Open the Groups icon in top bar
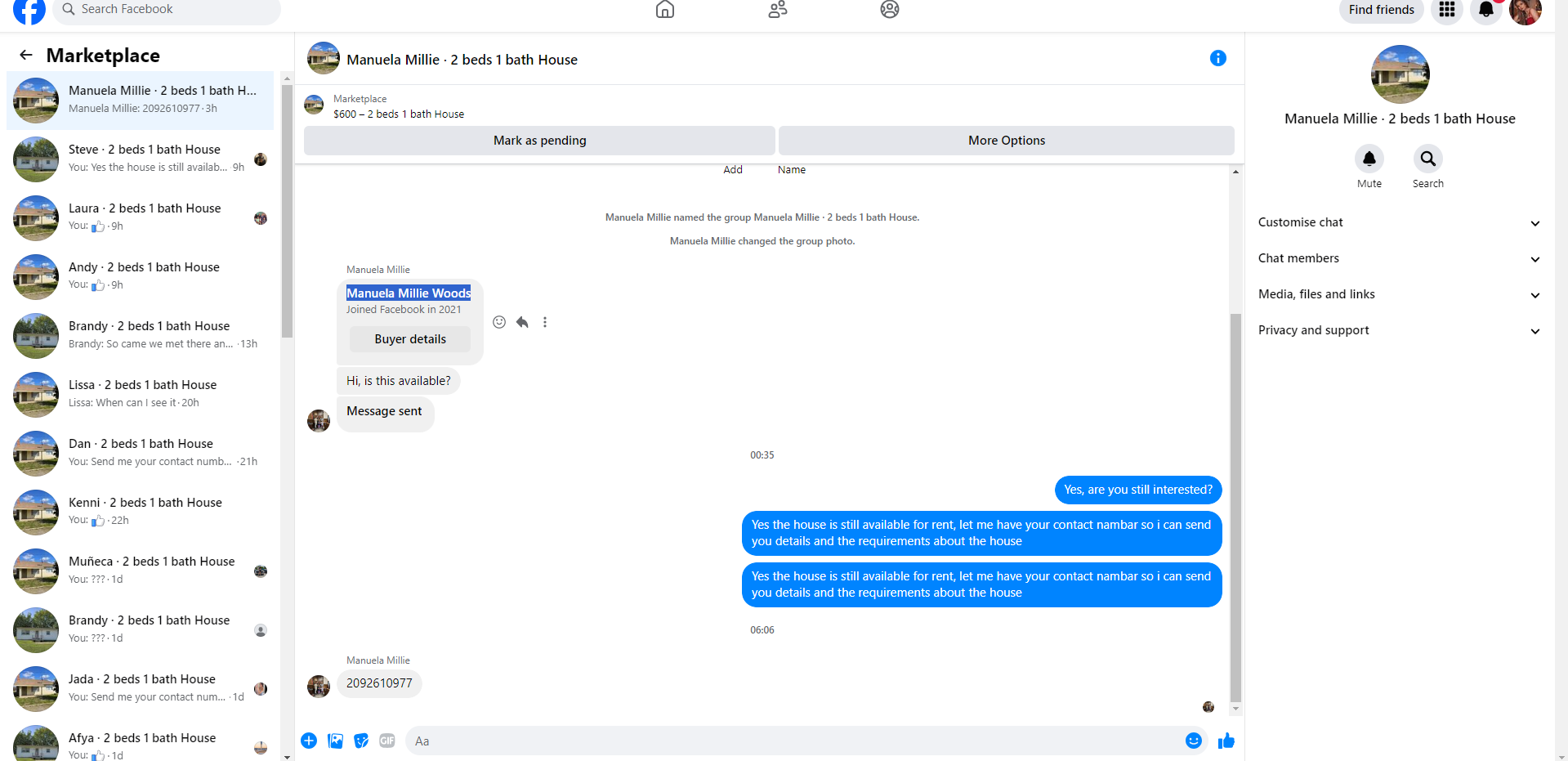Screen dimensions: 1568x761 (x=890, y=10)
